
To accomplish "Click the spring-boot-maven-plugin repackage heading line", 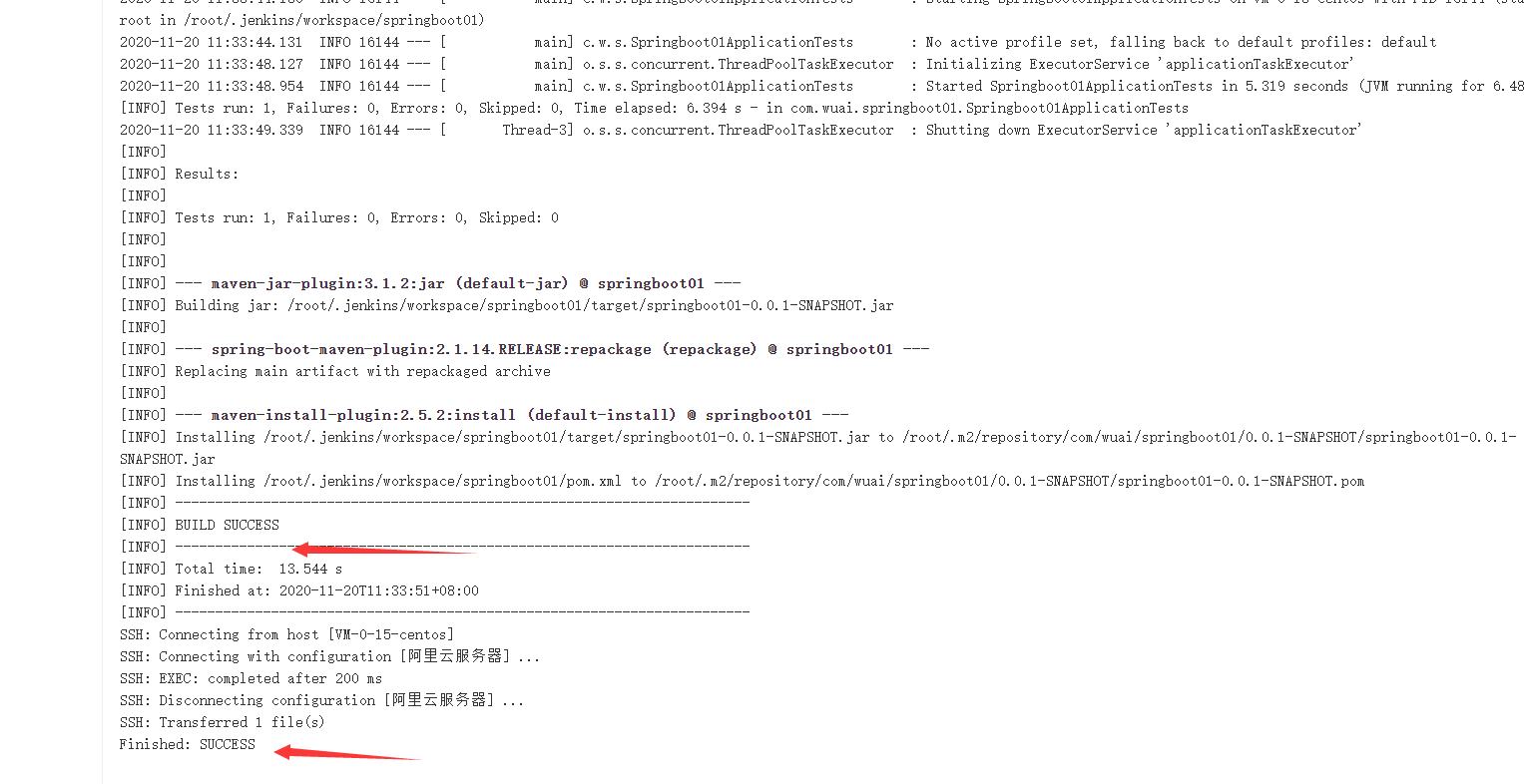I will 524,349.
